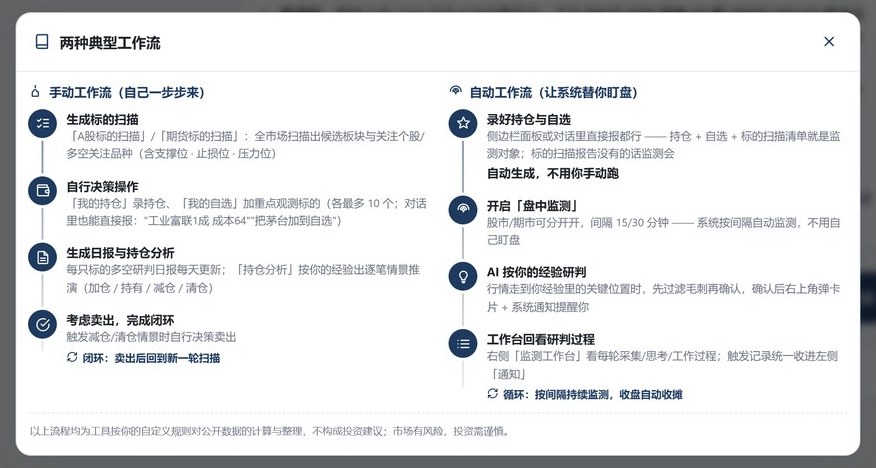
Task: Click the lightbulb icon for AI 按你的经验研判
Action: [x=463, y=276]
